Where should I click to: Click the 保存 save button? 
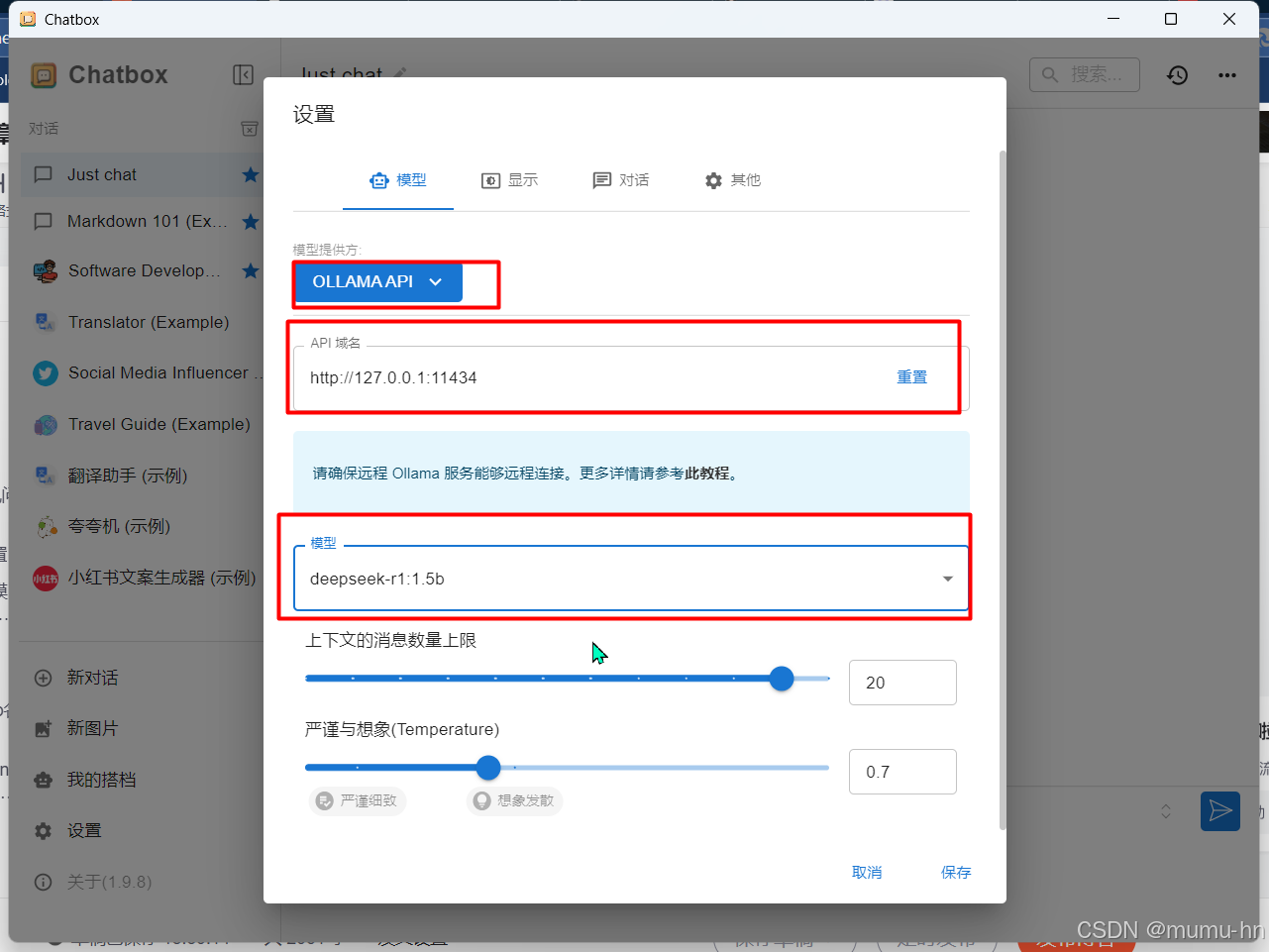tap(956, 873)
